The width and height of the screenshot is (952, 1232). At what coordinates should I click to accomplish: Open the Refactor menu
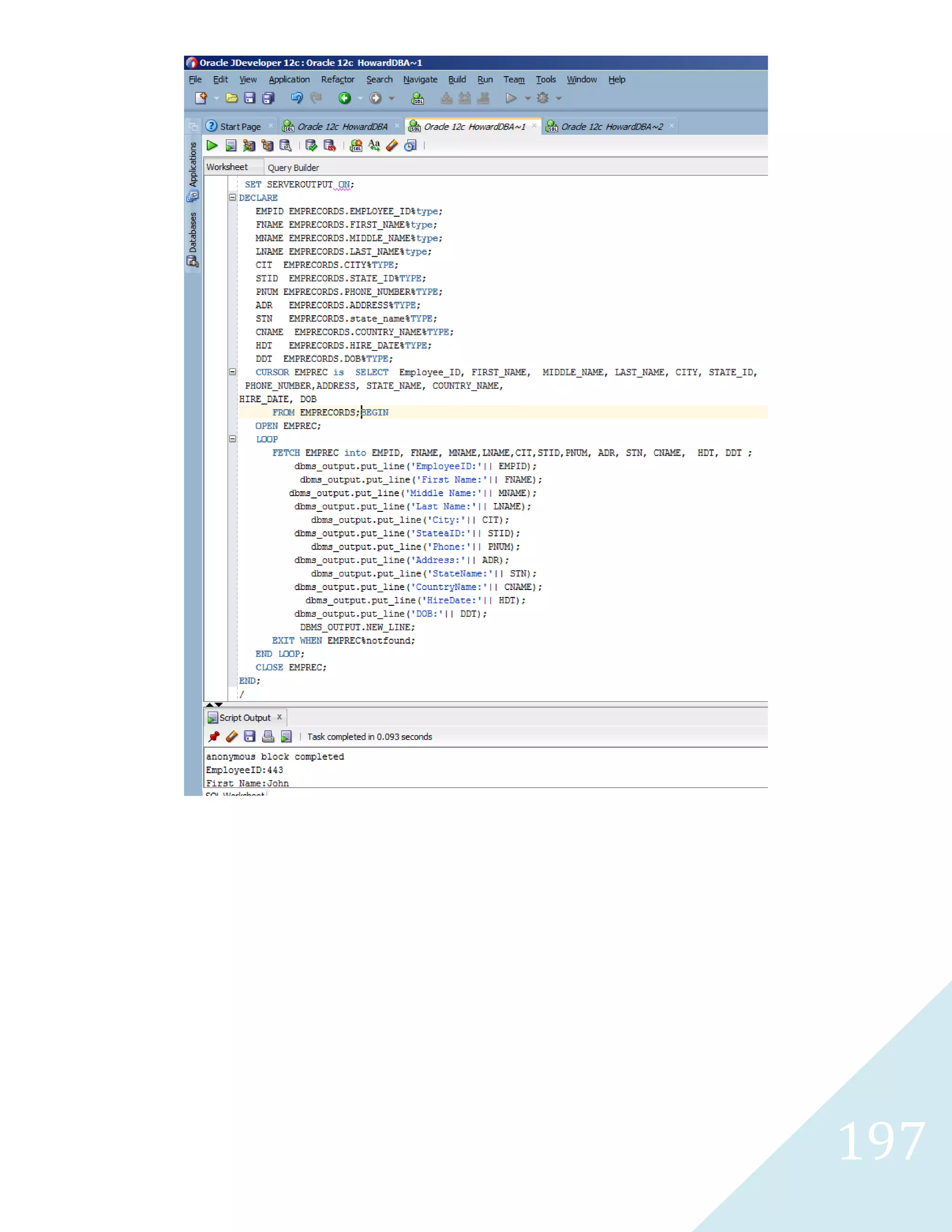tap(338, 79)
